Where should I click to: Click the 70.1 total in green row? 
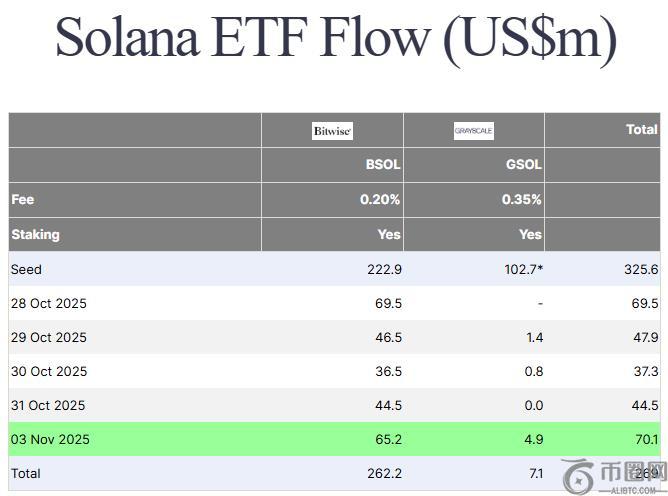coord(647,440)
